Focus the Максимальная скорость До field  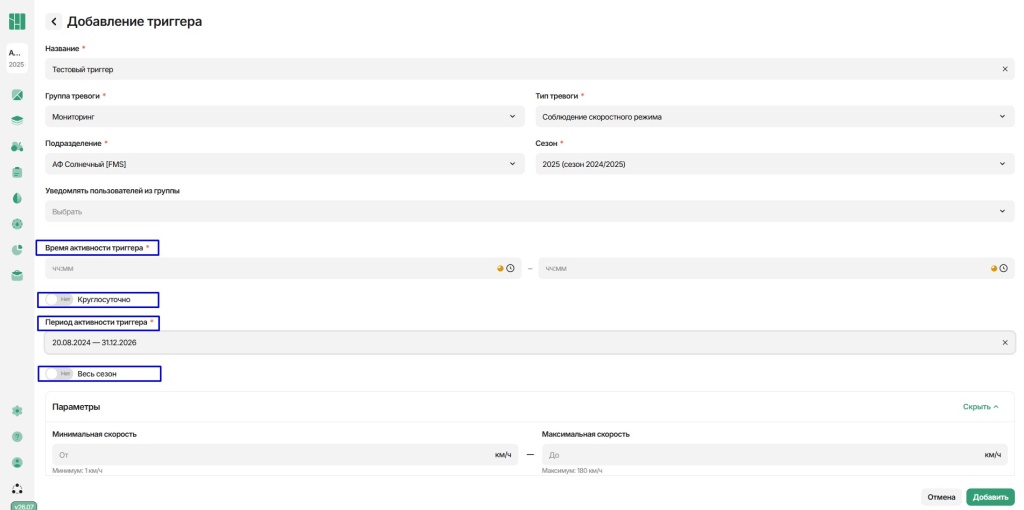coord(775,454)
